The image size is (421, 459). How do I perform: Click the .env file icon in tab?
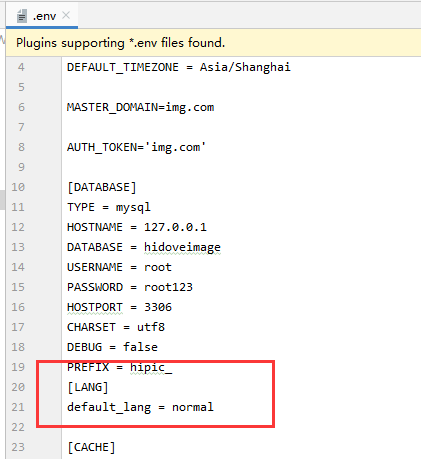pyautogui.click(x=22, y=16)
